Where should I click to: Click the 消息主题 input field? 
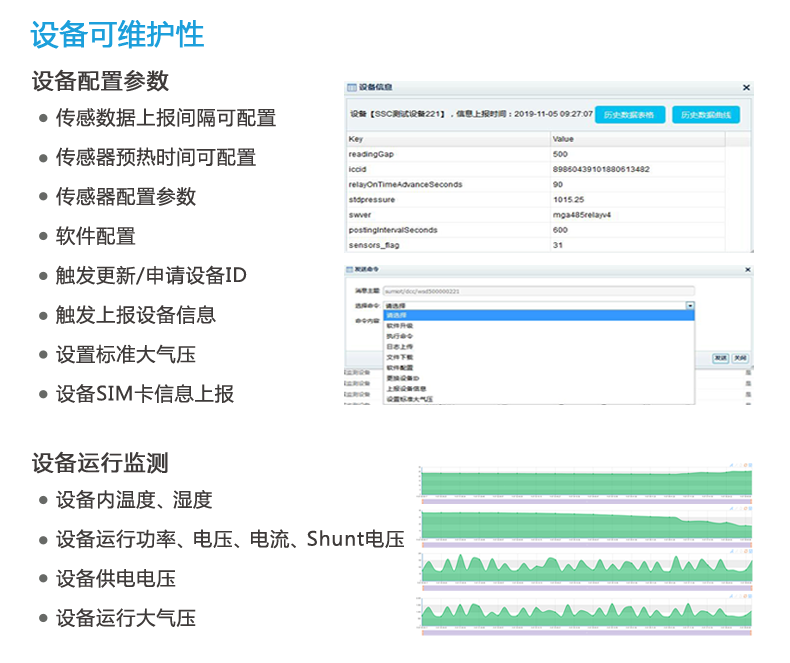point(538,290)
